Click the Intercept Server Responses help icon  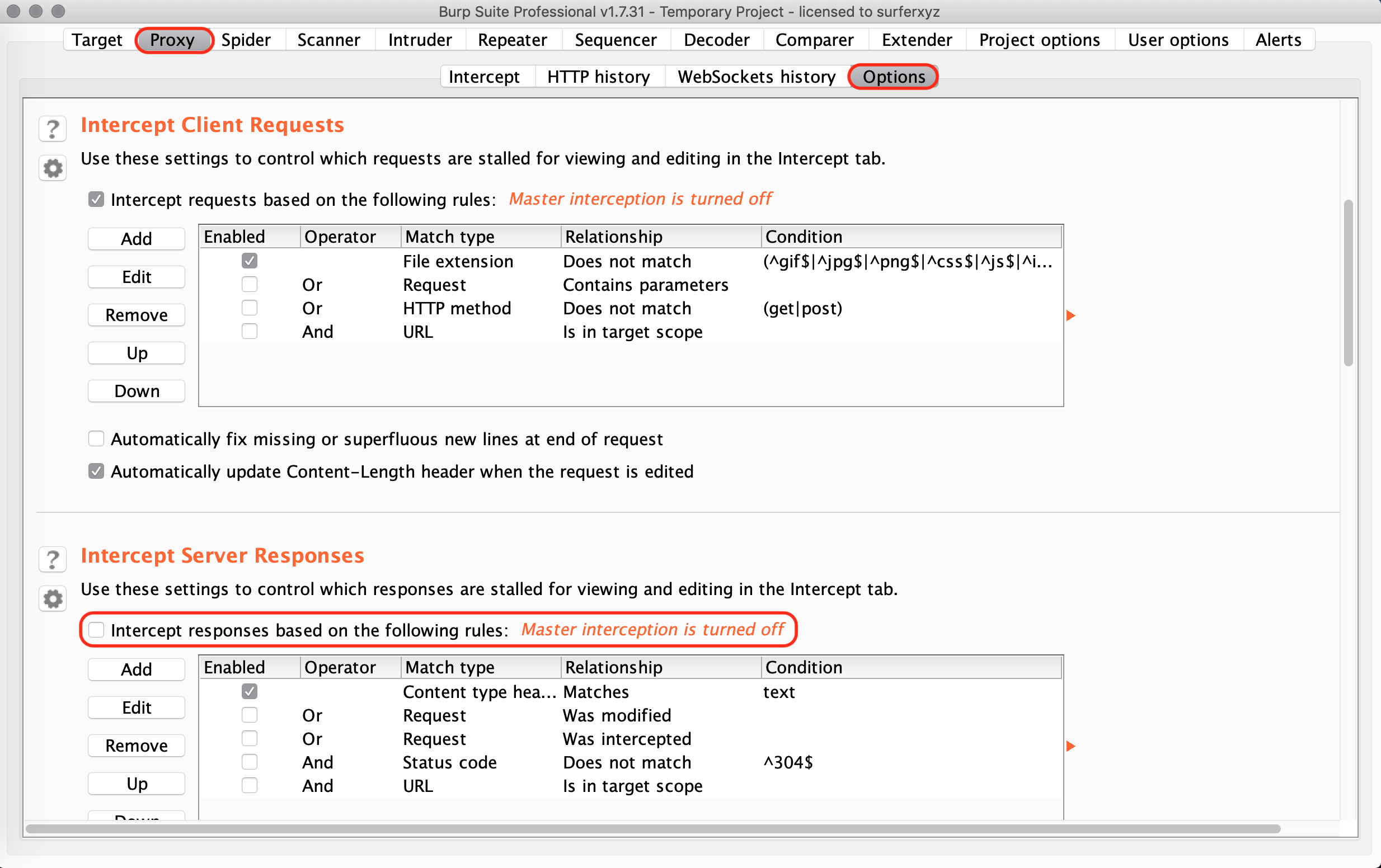pyautogui.click(x=53, y=559)
